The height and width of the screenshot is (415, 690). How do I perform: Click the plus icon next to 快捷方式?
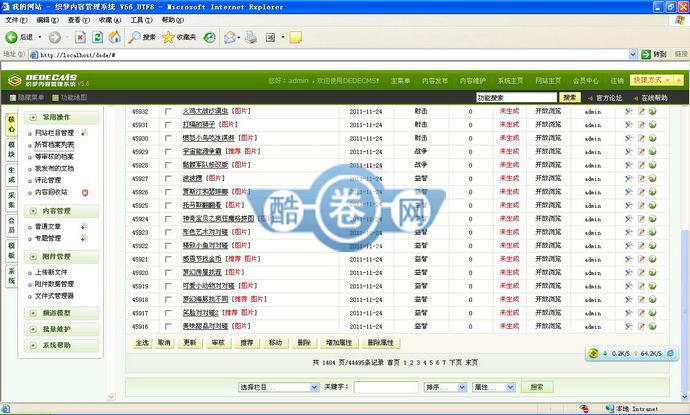[678, 80]
